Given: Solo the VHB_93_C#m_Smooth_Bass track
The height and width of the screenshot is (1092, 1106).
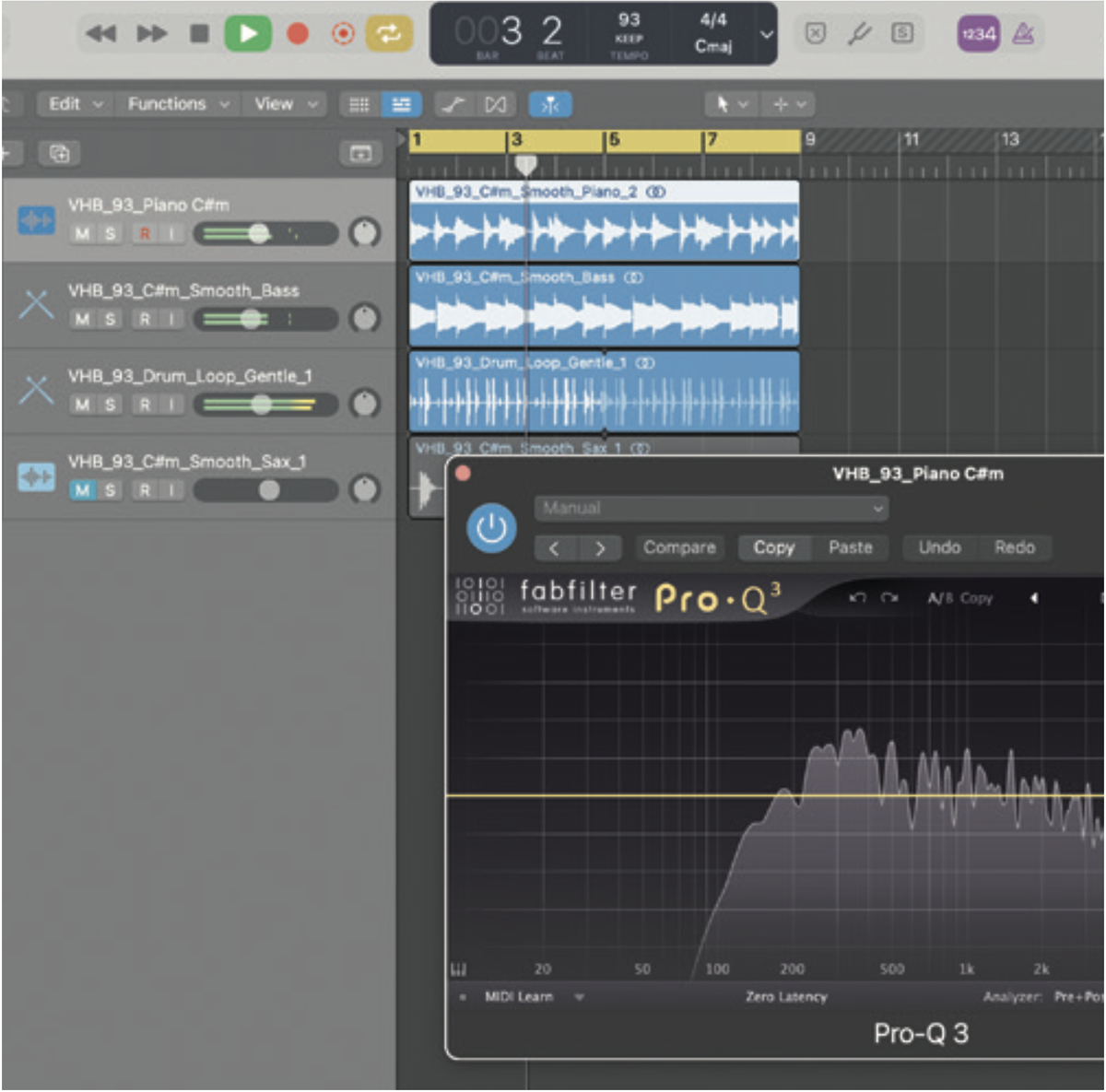Looking at the screenshot, I should 110,319.
